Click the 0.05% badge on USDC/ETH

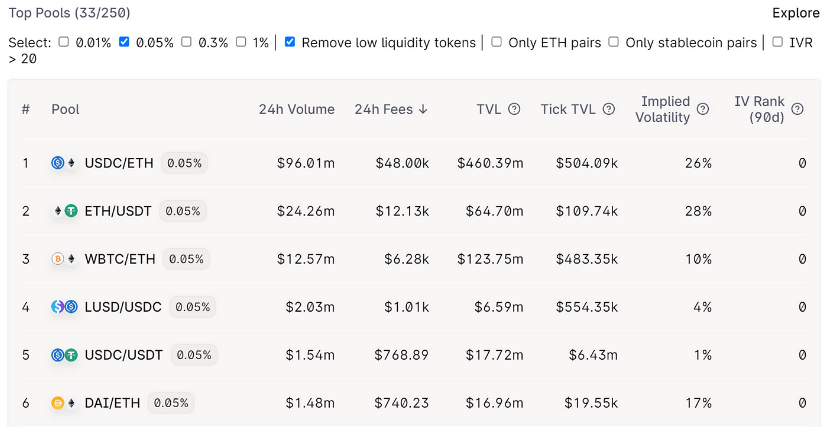point(184,163)
